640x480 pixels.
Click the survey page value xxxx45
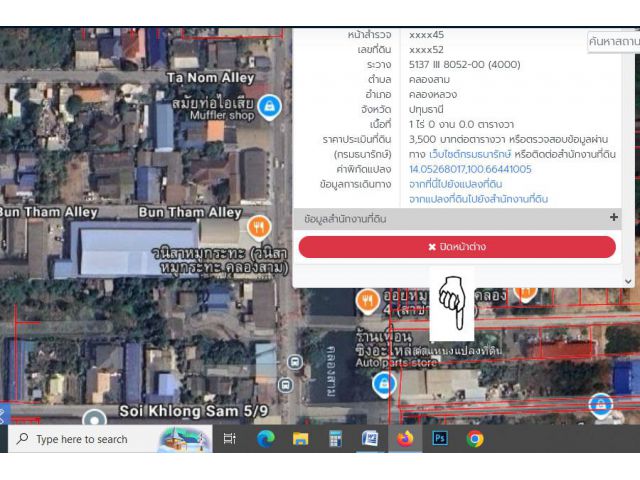pos(426,35)
